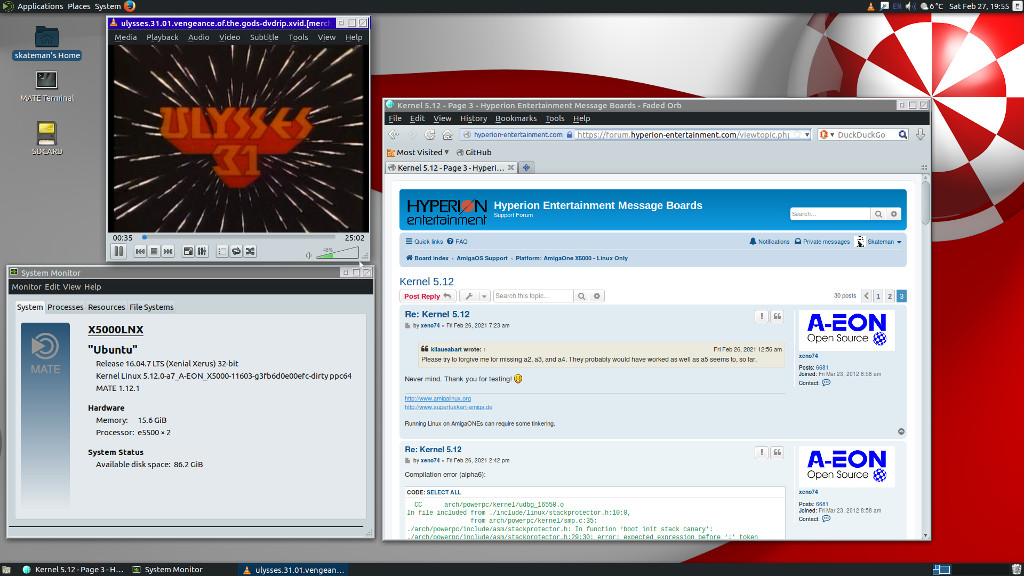The image size is (1024, 576).
Task: Report the first Re: Kernel 5.12 post
Action: (x=761, y=317)
